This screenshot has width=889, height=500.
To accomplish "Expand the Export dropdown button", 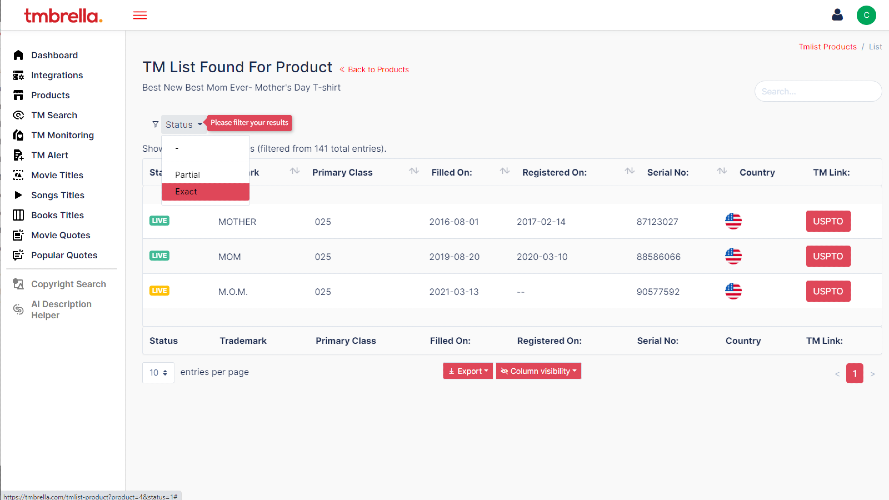I will [x=468, y=371].
